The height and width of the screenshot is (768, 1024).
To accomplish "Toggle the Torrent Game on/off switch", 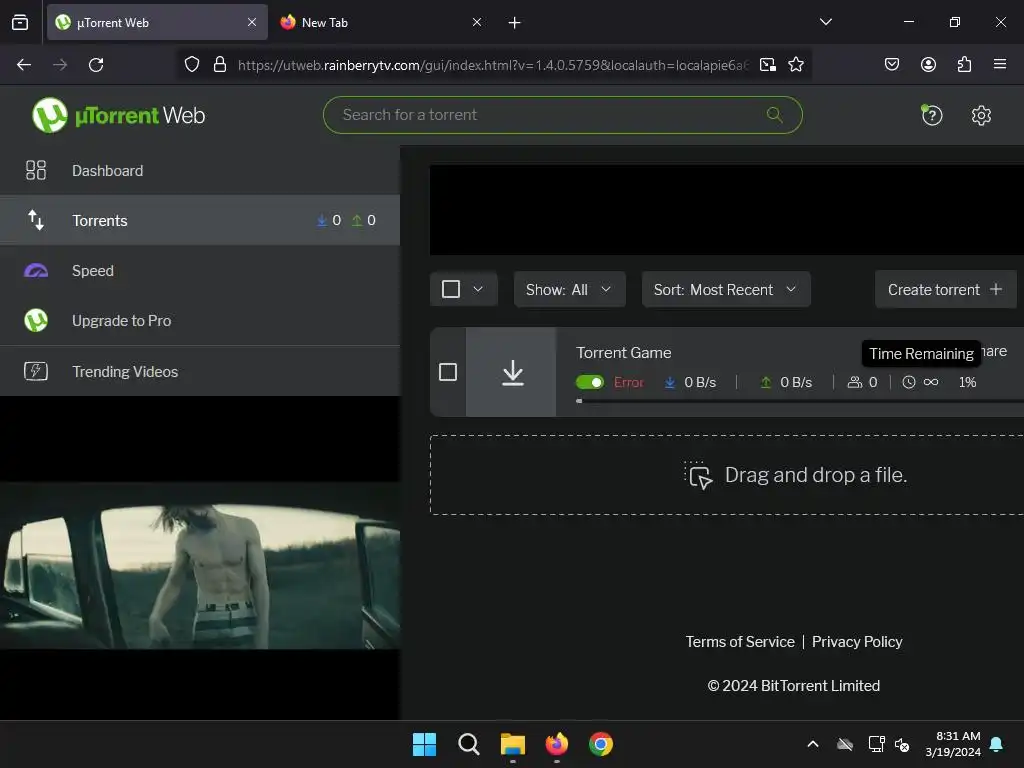I will click(590, 382).
